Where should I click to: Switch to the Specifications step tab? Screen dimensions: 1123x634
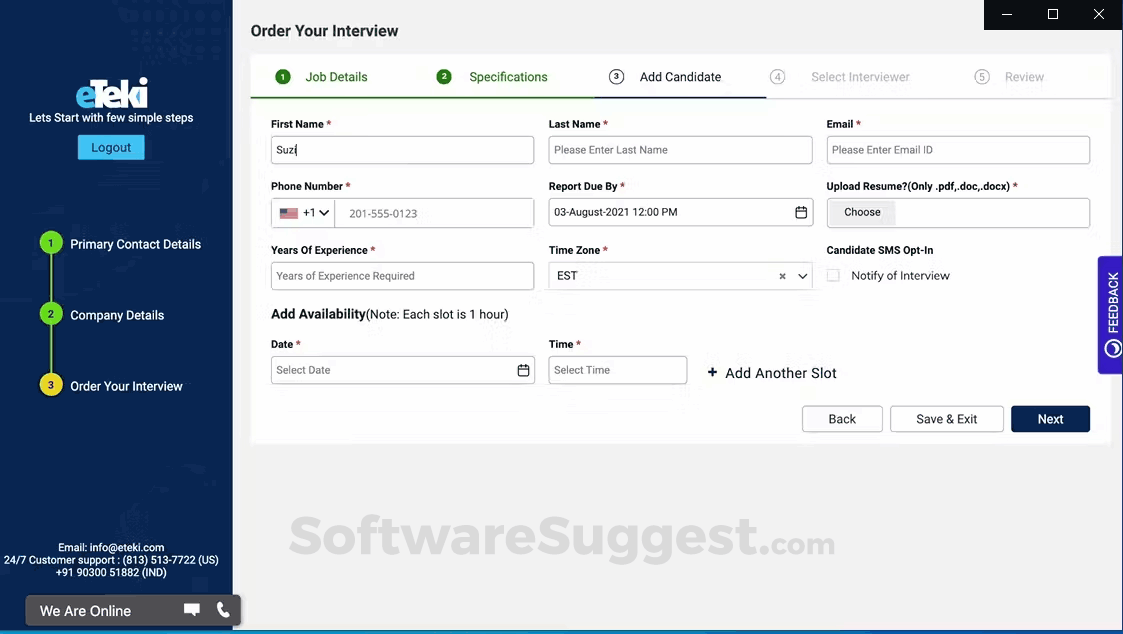point(508,76)
